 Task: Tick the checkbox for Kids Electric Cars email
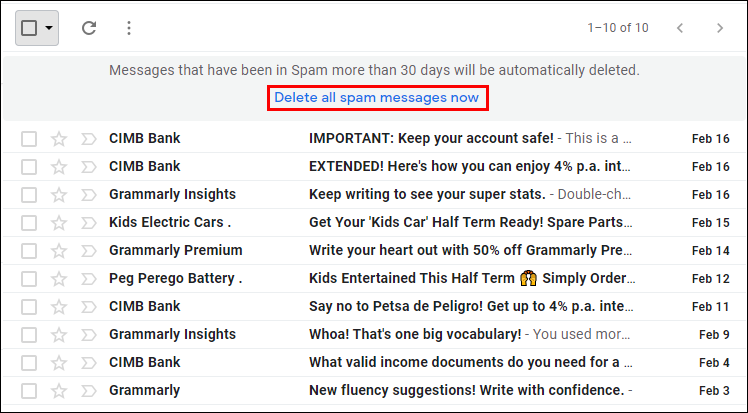coord(29,222)
